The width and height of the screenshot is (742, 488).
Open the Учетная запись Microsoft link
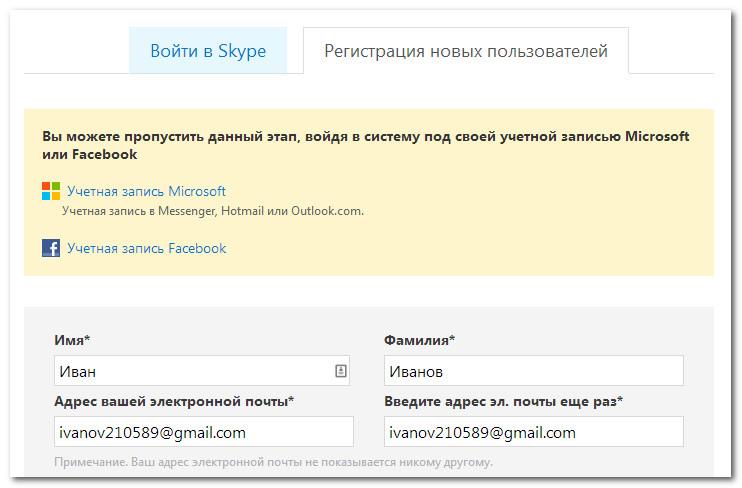[x=146, y=191]
